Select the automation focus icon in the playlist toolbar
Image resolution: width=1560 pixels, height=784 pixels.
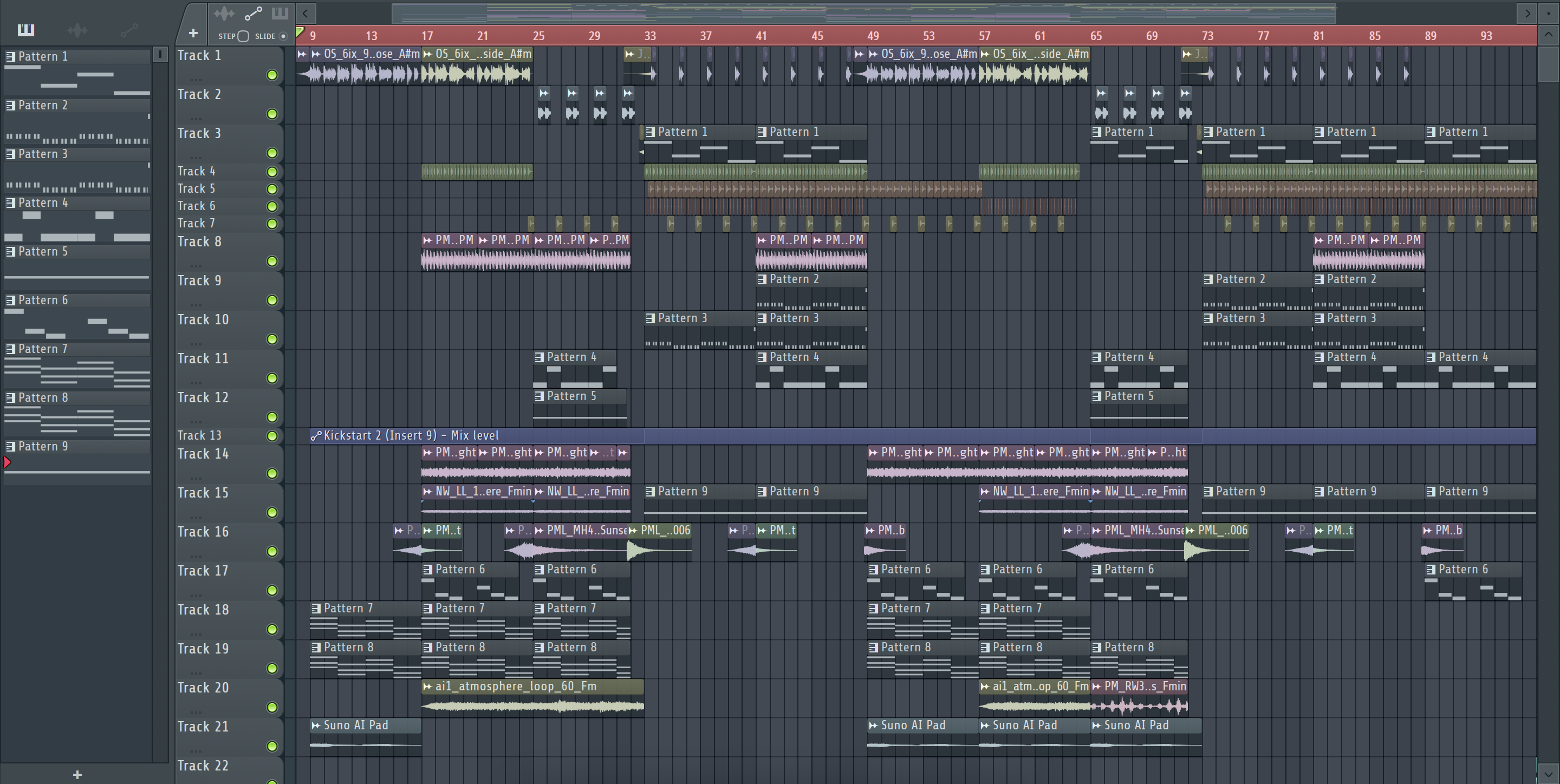point(252,12)
